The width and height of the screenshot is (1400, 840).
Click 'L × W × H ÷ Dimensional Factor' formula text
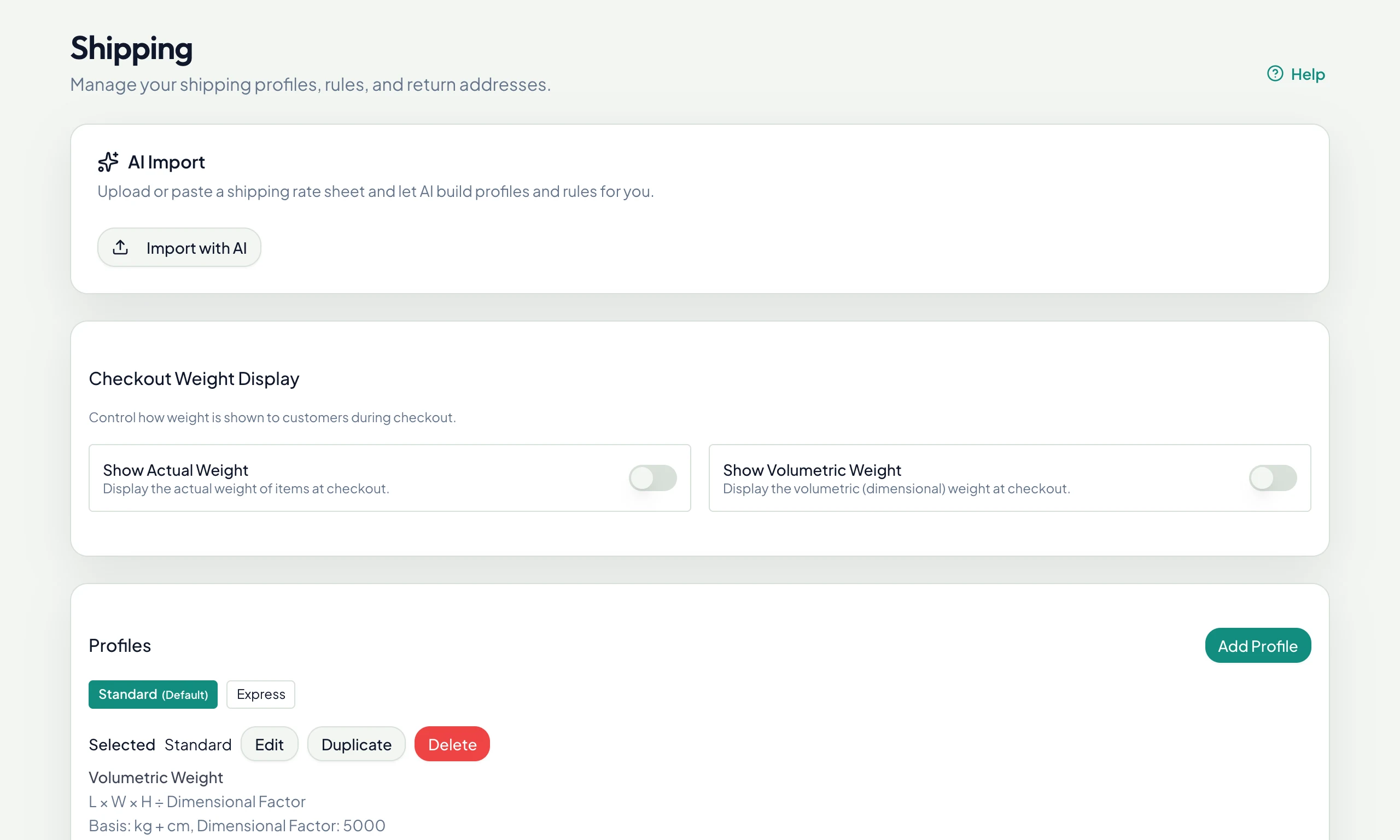[x=197, y=802]
